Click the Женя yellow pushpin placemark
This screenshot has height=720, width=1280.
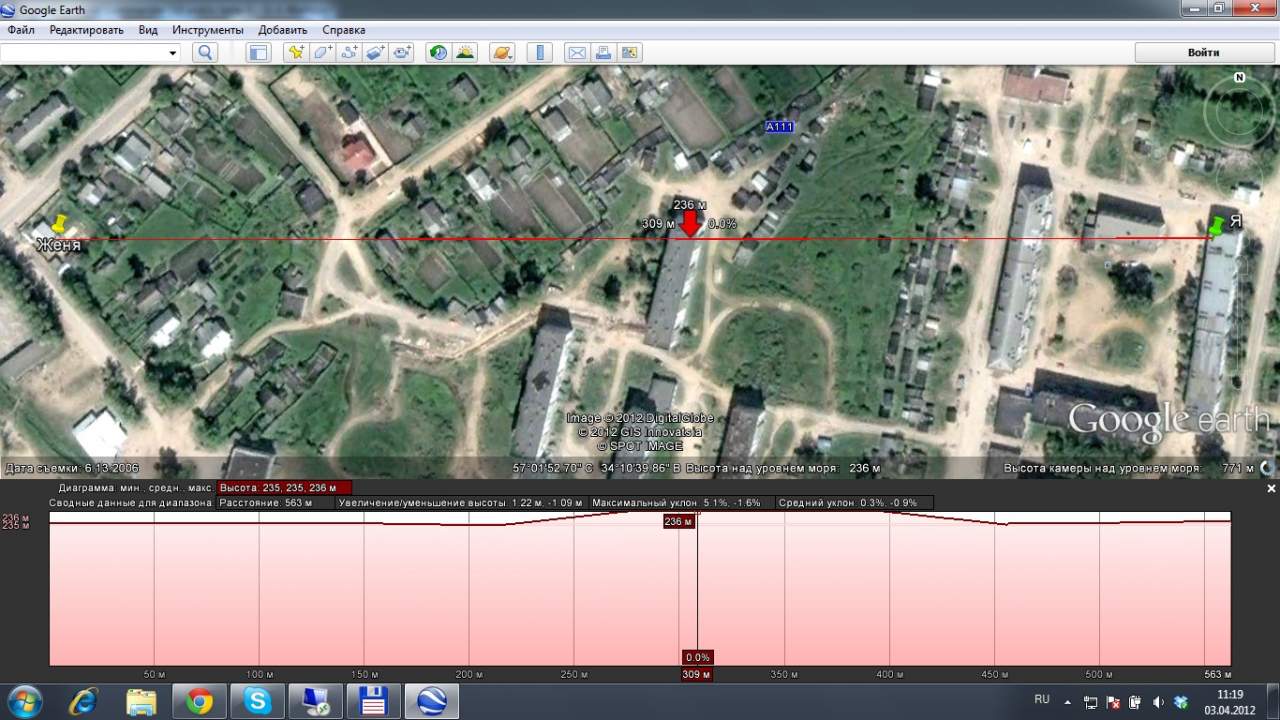(x=58, y=223)
